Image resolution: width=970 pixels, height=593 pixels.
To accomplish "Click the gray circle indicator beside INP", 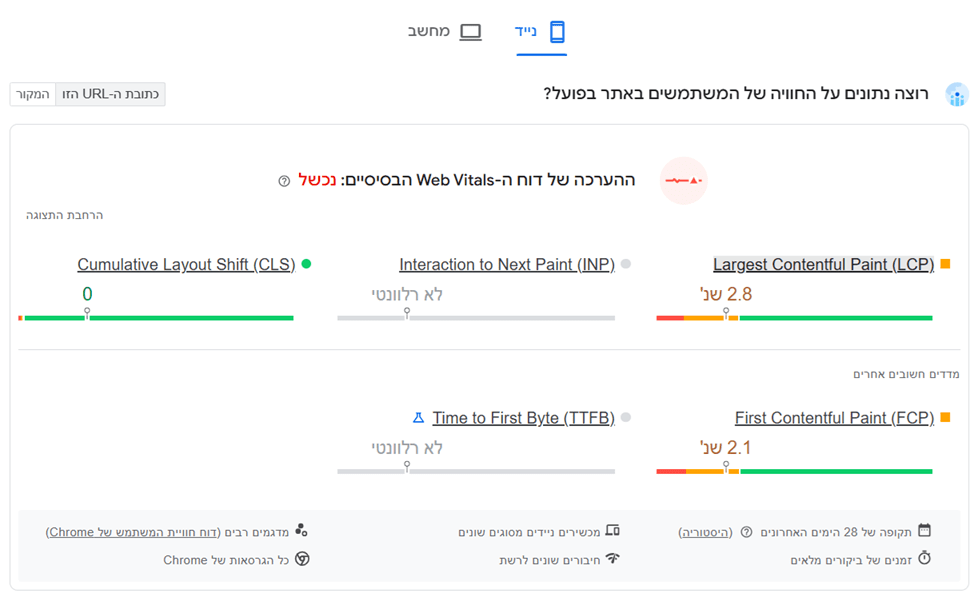I will click(625, 264).
